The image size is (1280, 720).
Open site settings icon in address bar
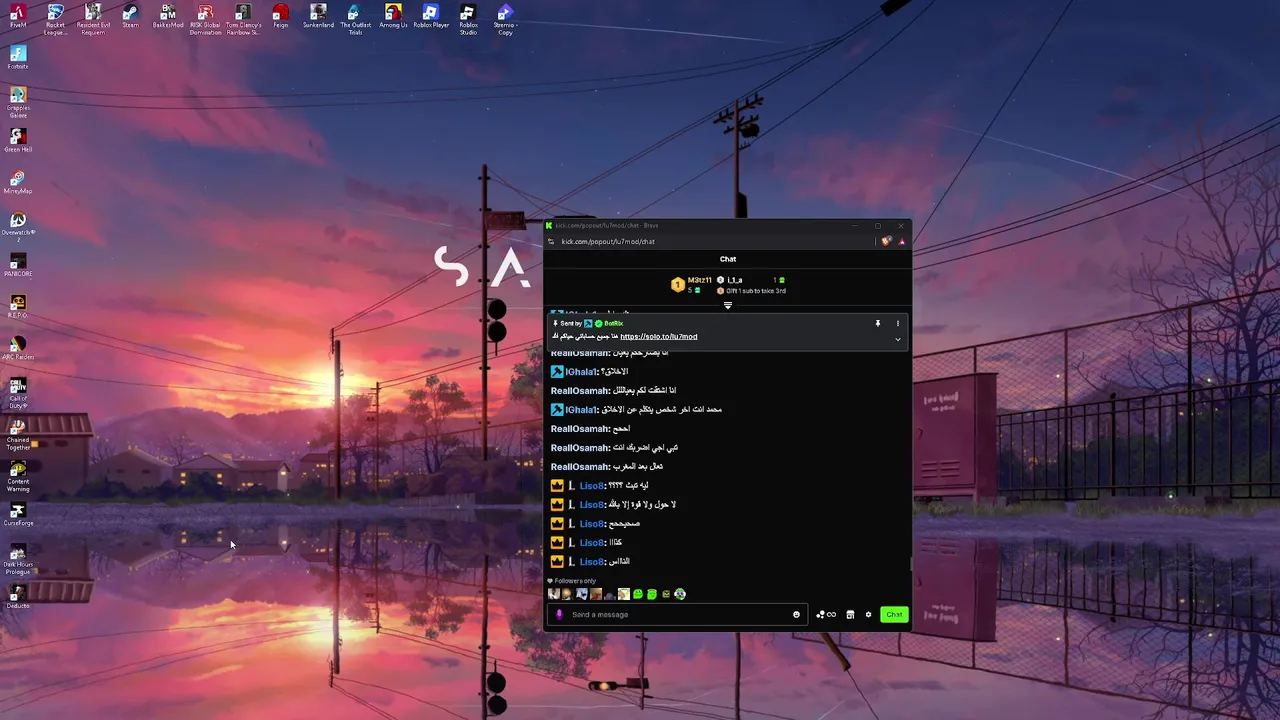551,241
